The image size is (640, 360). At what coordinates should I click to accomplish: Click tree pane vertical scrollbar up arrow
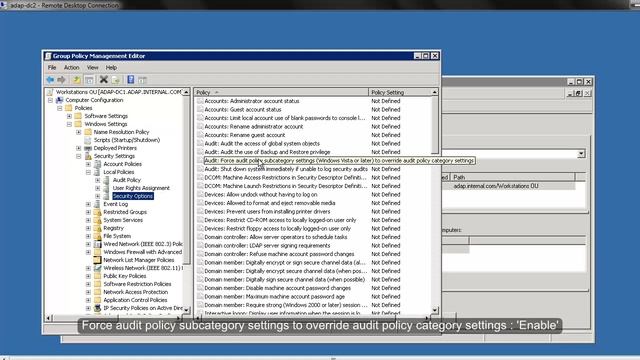(186, 92)
